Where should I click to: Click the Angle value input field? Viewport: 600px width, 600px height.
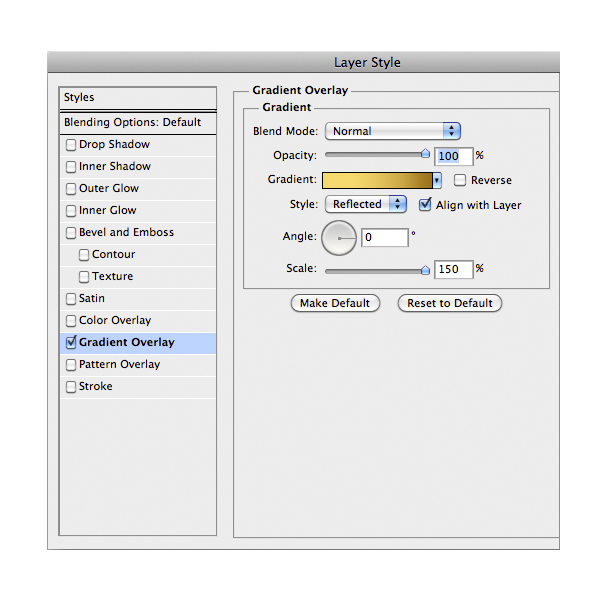click(x=385, y=238)
